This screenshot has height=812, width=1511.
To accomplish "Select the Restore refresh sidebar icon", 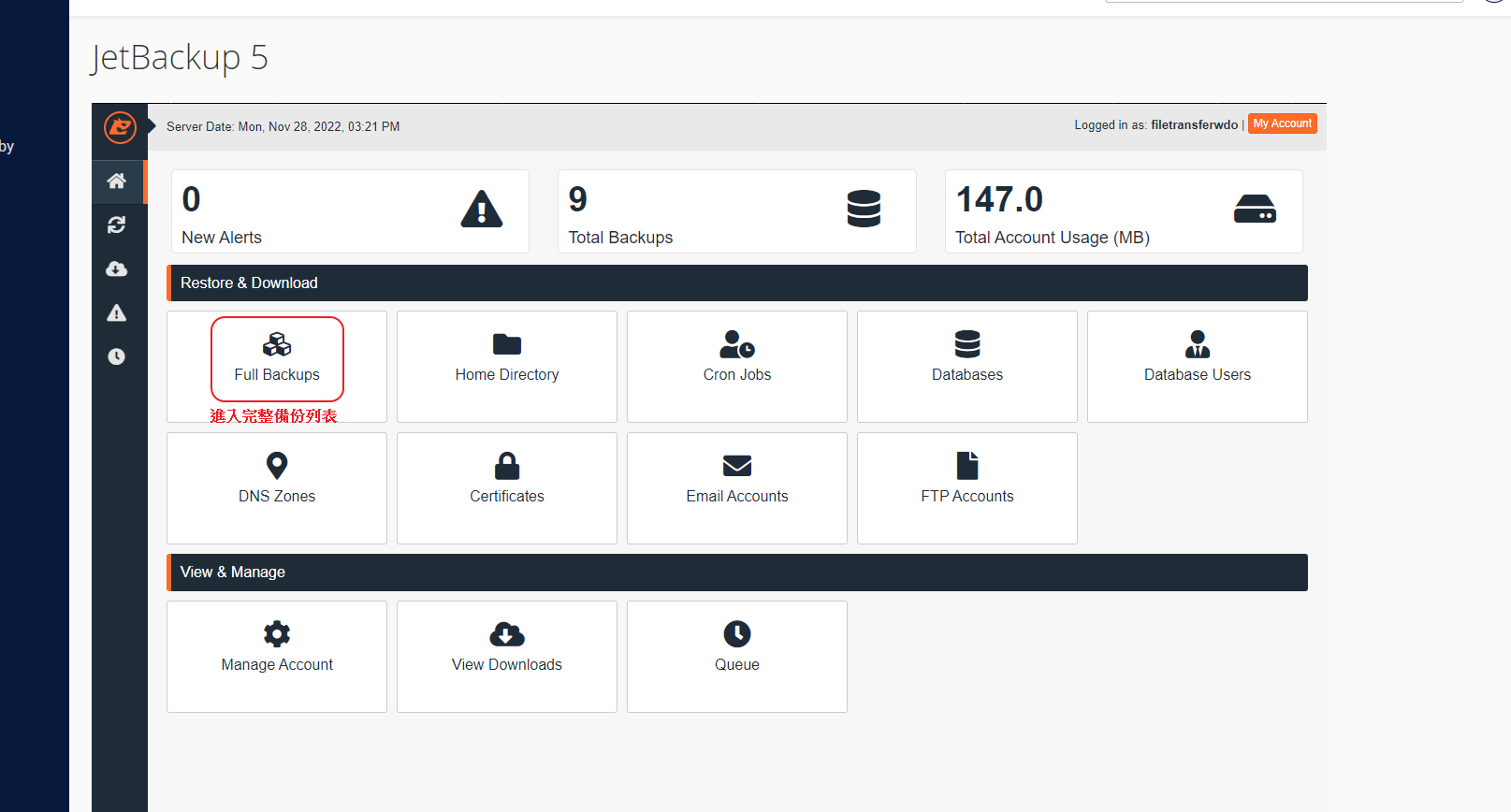I will point(117,225).
